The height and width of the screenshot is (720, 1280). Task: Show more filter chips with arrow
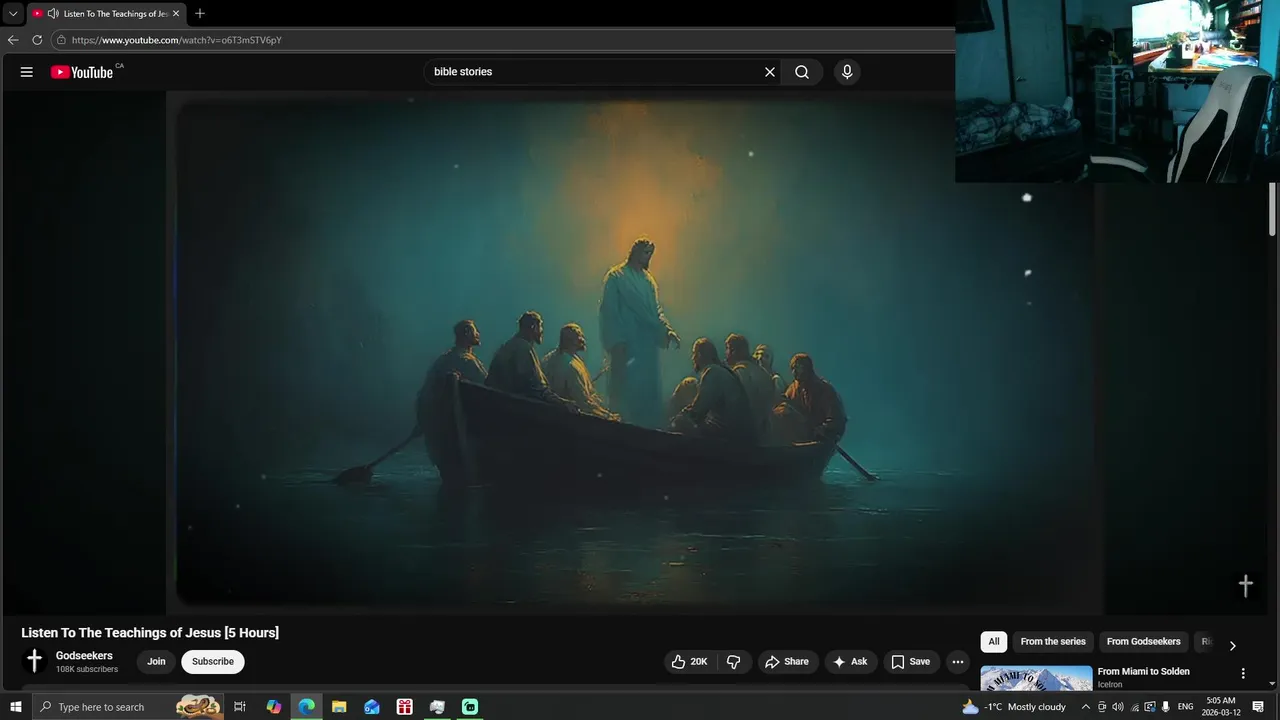1232,645
